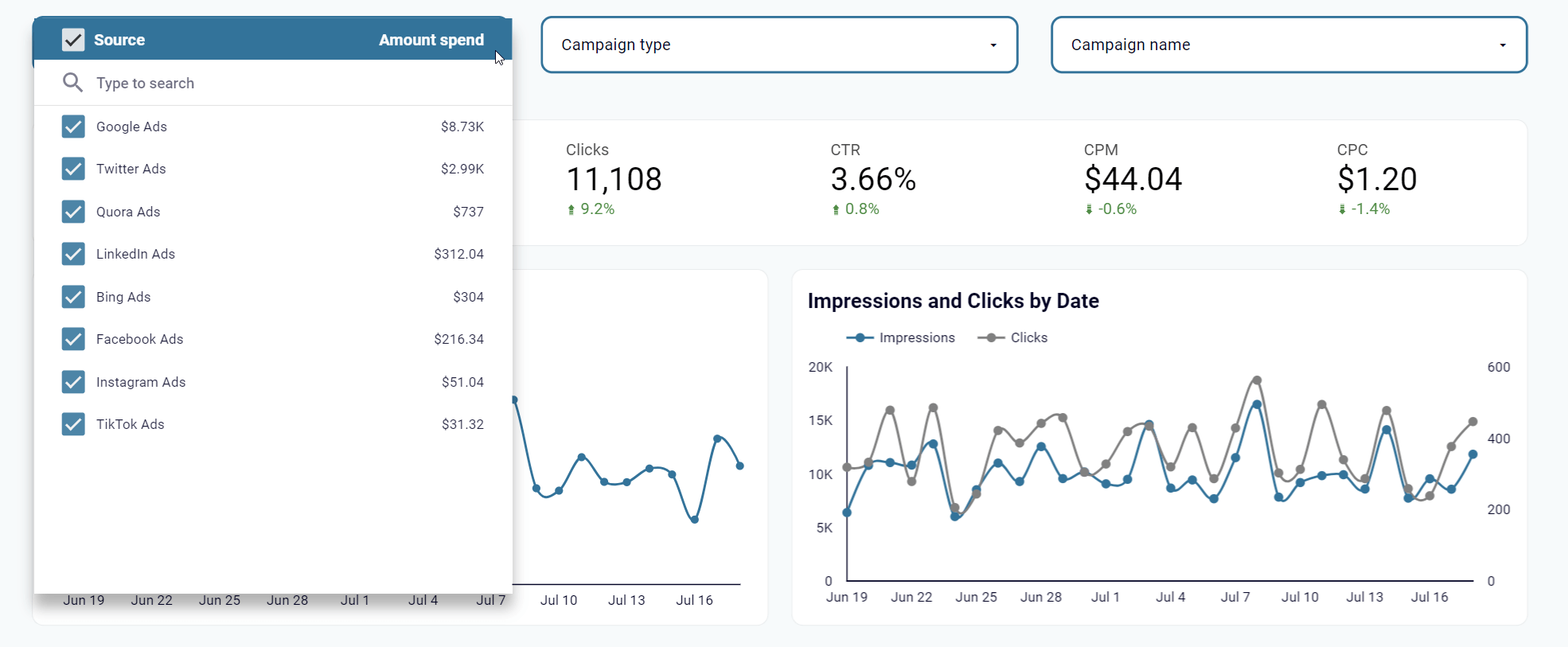Open the Campaign type dropdown
This screenshot has width=1568, height=647.
[x=778, y=45]
